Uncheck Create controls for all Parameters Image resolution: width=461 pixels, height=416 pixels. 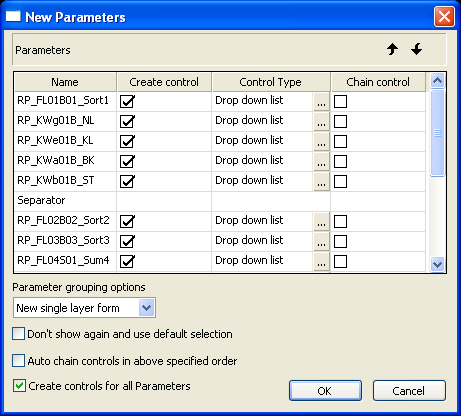(x=19, y=385)
